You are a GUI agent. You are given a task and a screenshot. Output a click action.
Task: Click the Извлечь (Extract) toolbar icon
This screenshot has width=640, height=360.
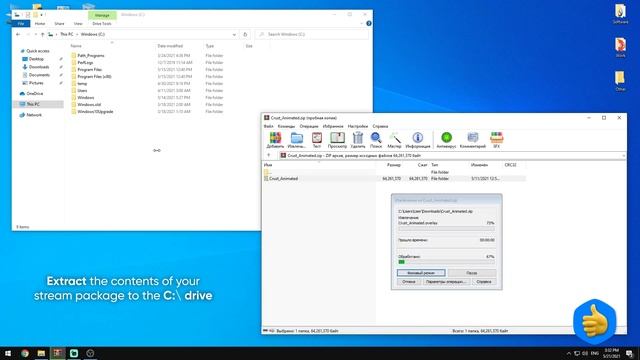pos(297,140)
